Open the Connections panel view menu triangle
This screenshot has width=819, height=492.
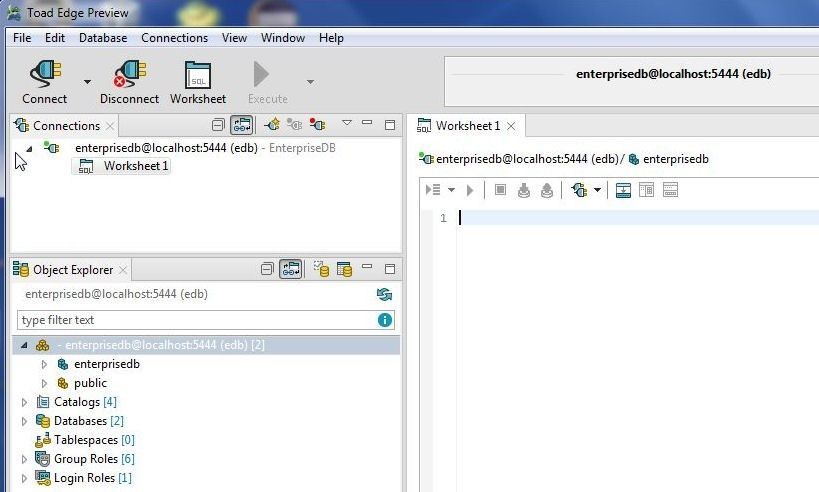click(346, 123)
